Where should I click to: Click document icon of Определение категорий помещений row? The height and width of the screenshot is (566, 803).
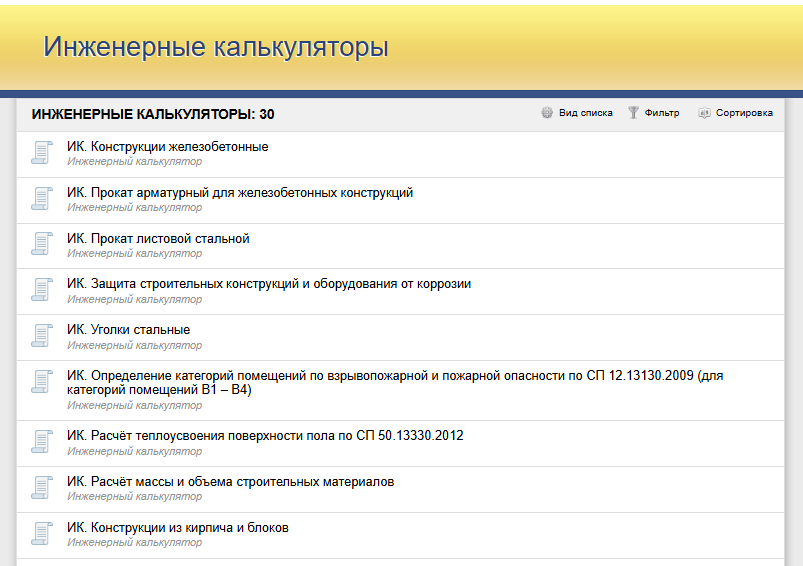pos(42,382)
